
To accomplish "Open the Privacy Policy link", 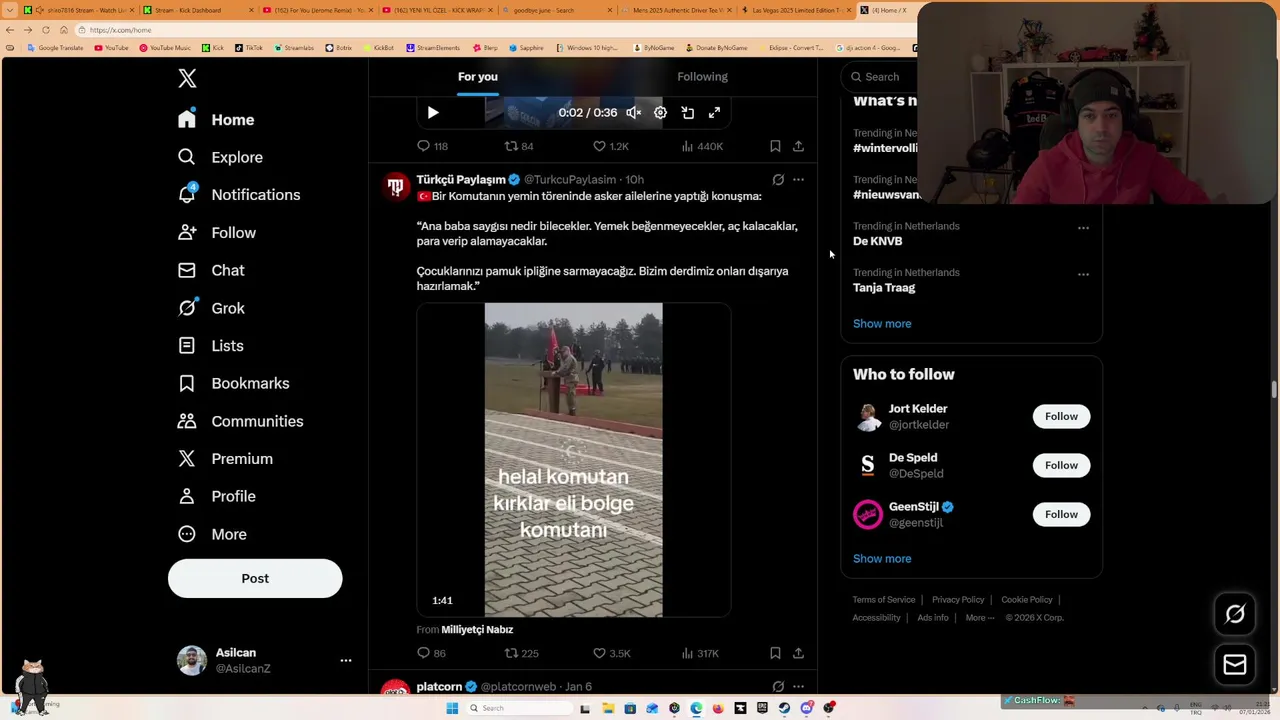I will [958, 600].
